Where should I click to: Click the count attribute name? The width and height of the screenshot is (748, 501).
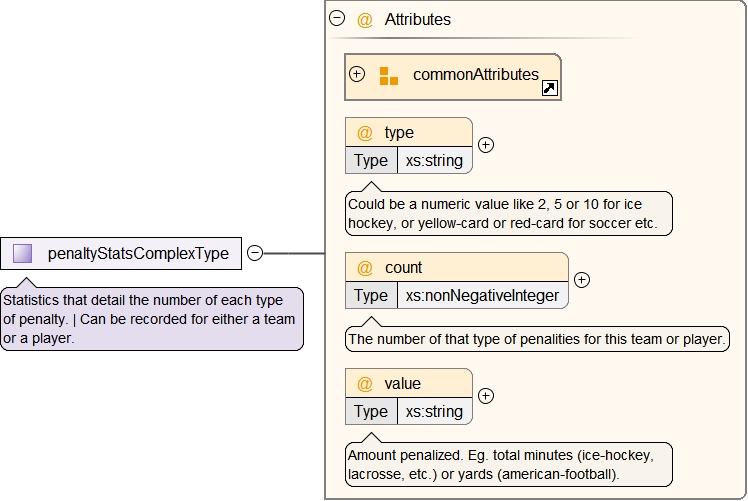tap(404, 268)
